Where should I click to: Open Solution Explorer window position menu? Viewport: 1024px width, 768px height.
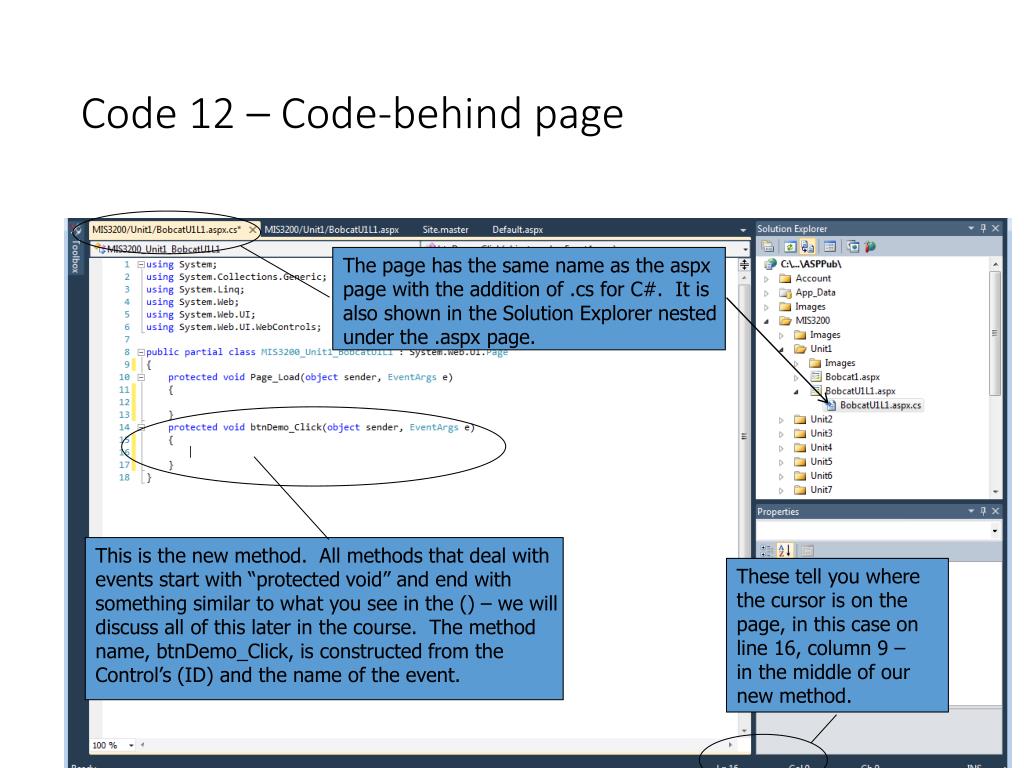(x=971, y=228)
